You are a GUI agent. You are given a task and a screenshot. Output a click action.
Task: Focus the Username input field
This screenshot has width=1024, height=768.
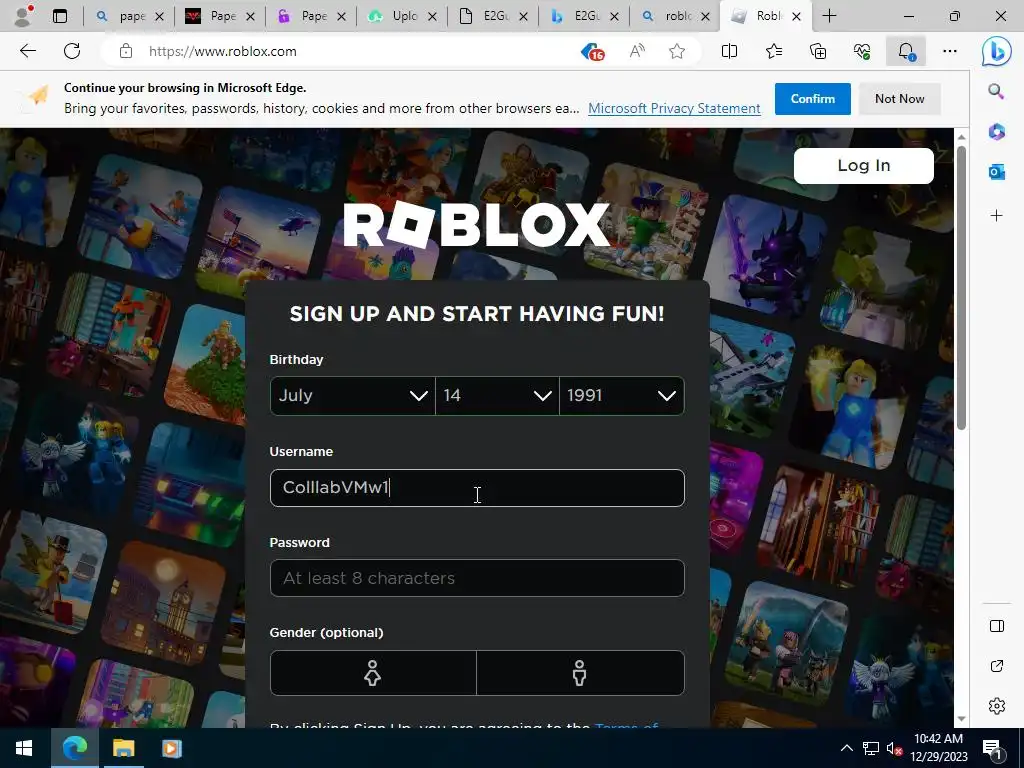(x=477, y=488)
